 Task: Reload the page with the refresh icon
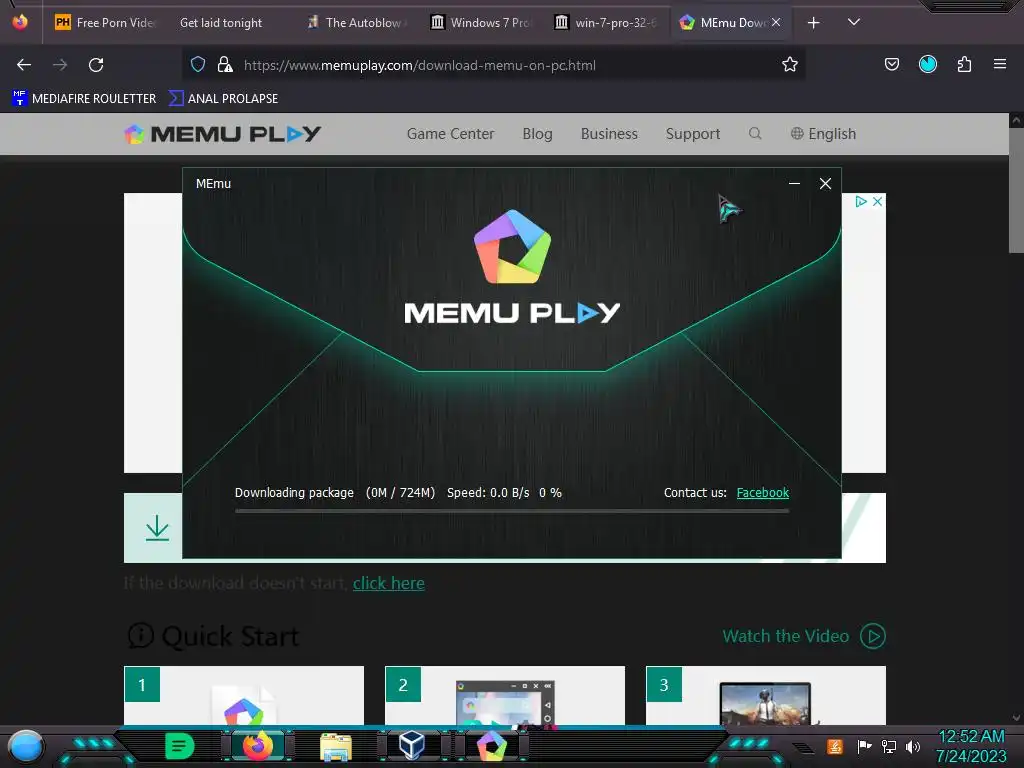96,65
